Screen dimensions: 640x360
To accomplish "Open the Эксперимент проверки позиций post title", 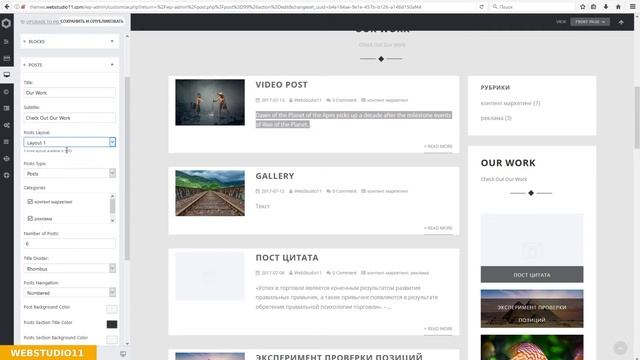I will (339, 356).
